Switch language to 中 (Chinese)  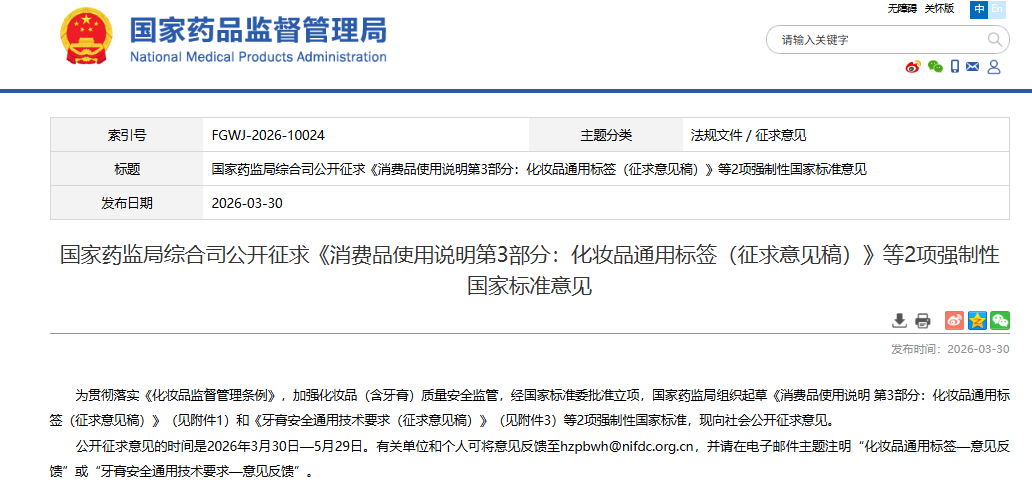click(x=979, y=9)
